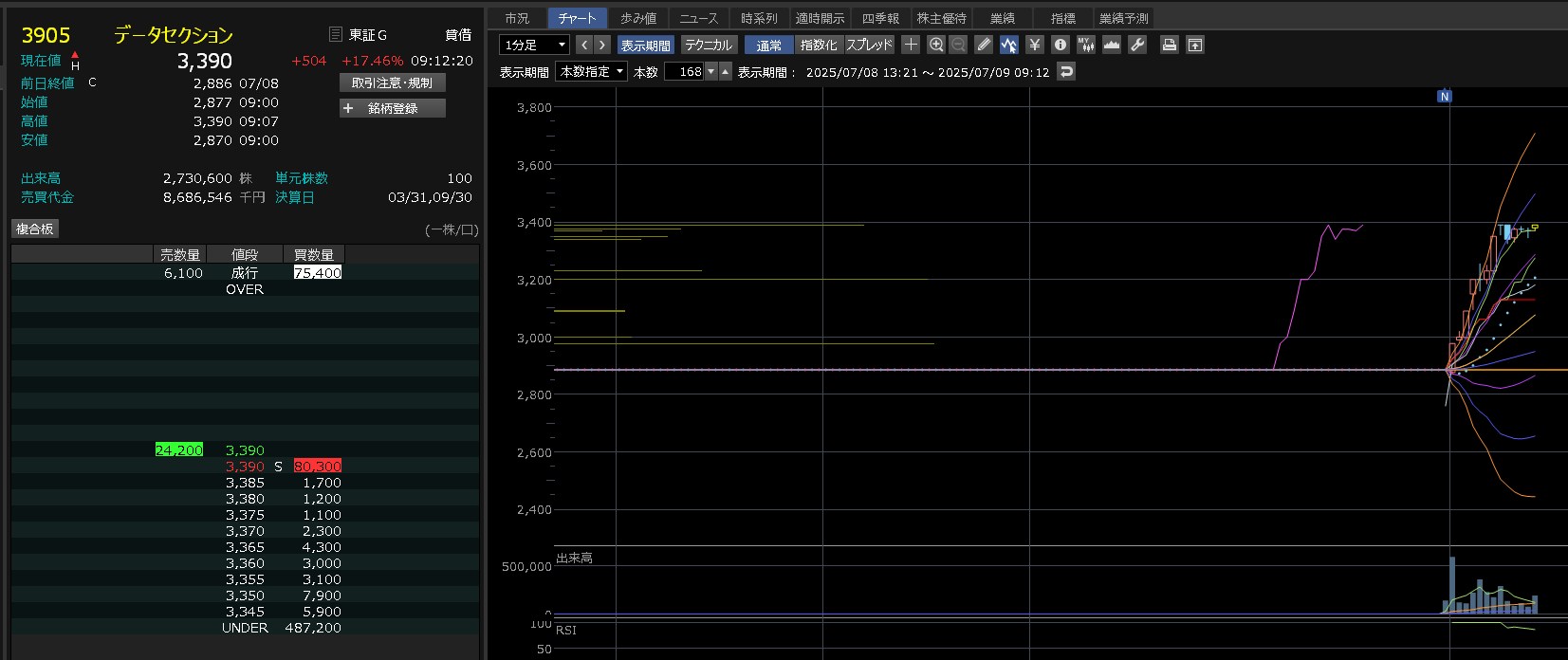Open the 業績 tab
Viewport: 1568px width, 660px height.
coord(1003,18)
